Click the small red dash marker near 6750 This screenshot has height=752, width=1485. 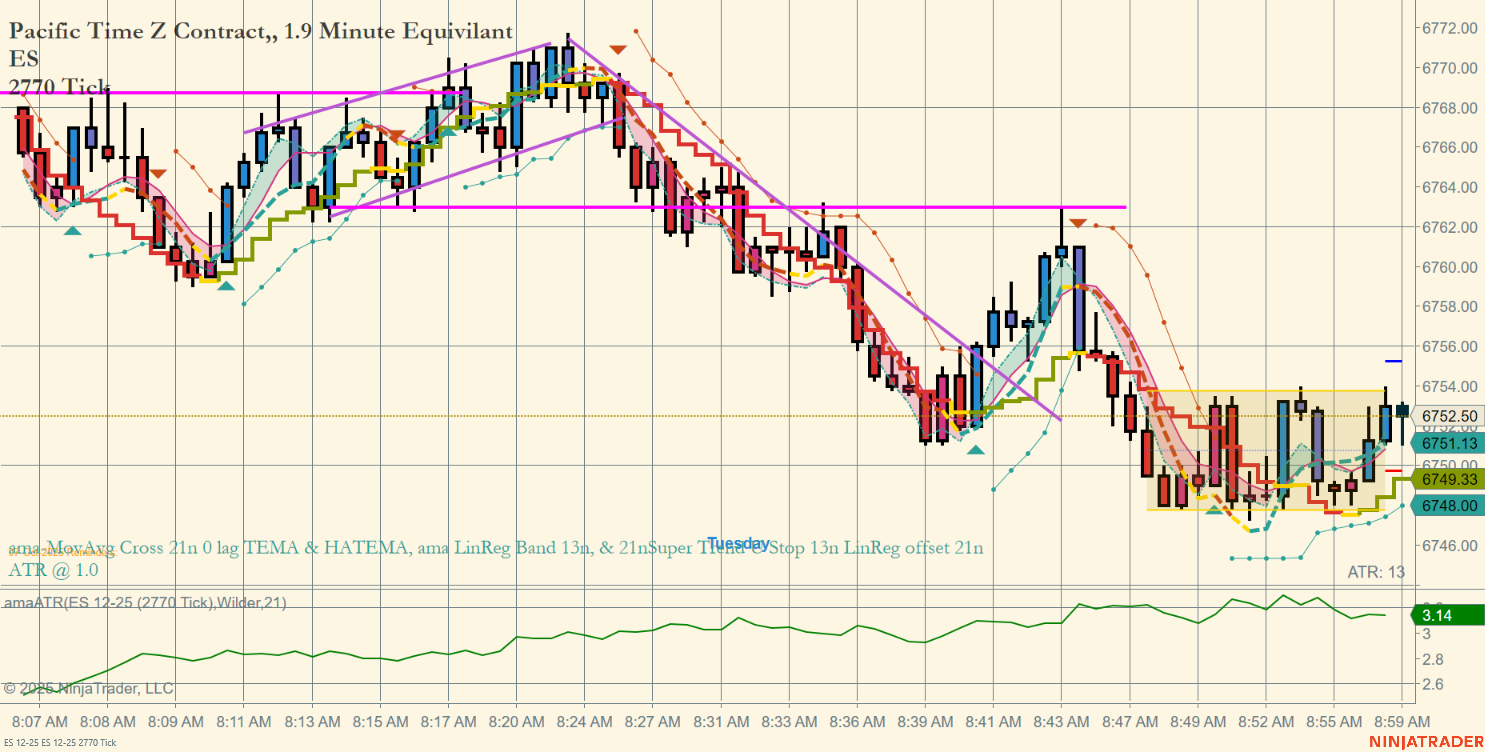(x=1393, y=470)
